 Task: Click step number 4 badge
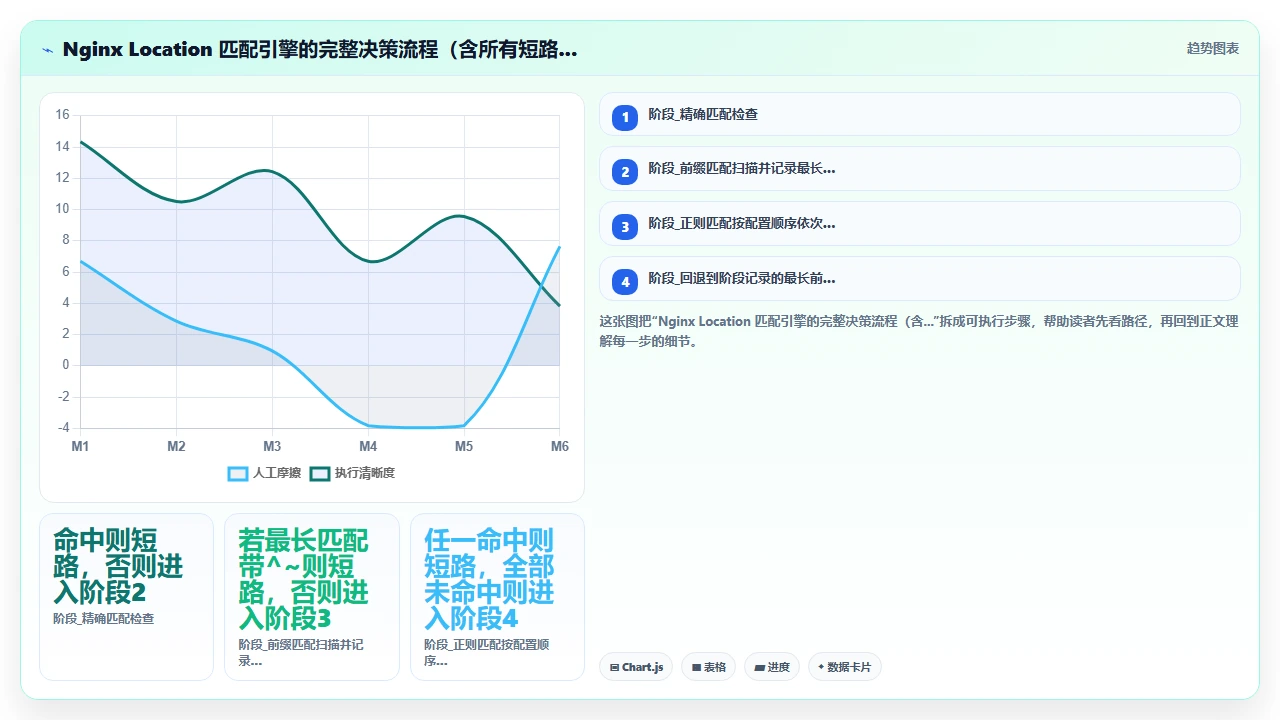pyautogui.click(x=625, y=282)
